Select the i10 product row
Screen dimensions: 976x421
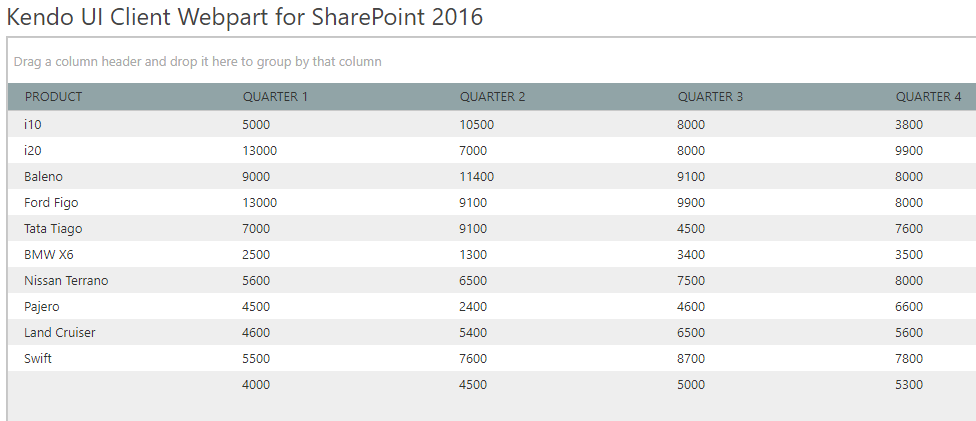click(x=33, y=125)
